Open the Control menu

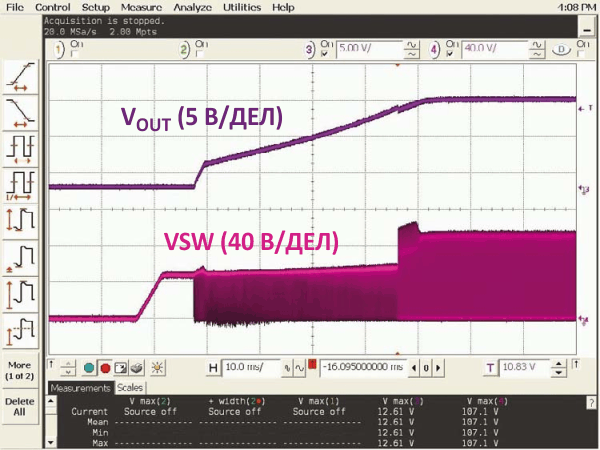[52, 7]
